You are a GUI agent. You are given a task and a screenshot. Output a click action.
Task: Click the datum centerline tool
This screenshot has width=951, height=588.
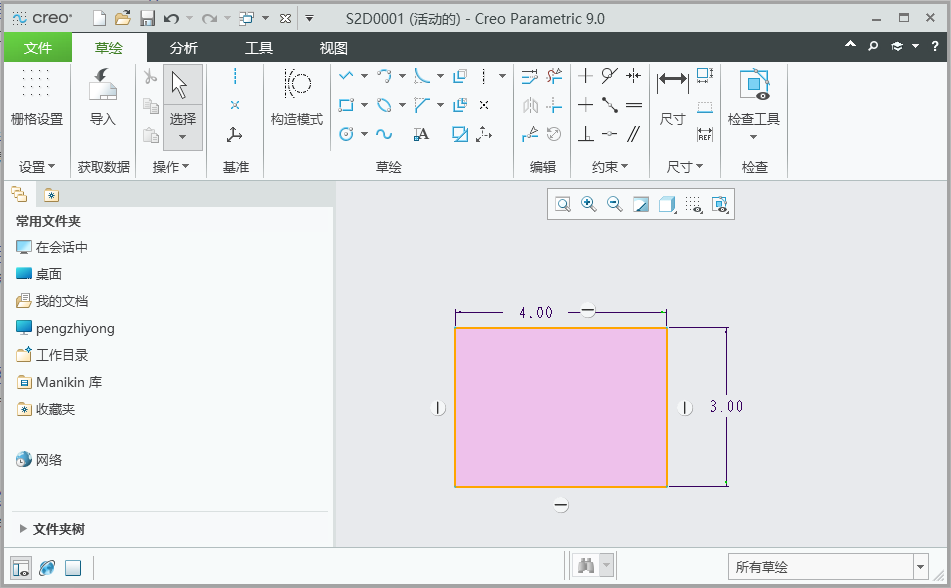235,76
